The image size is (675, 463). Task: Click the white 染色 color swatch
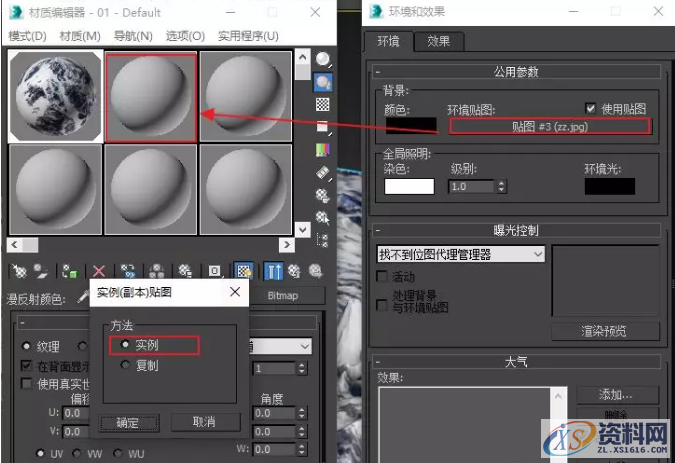click(409, 186)
